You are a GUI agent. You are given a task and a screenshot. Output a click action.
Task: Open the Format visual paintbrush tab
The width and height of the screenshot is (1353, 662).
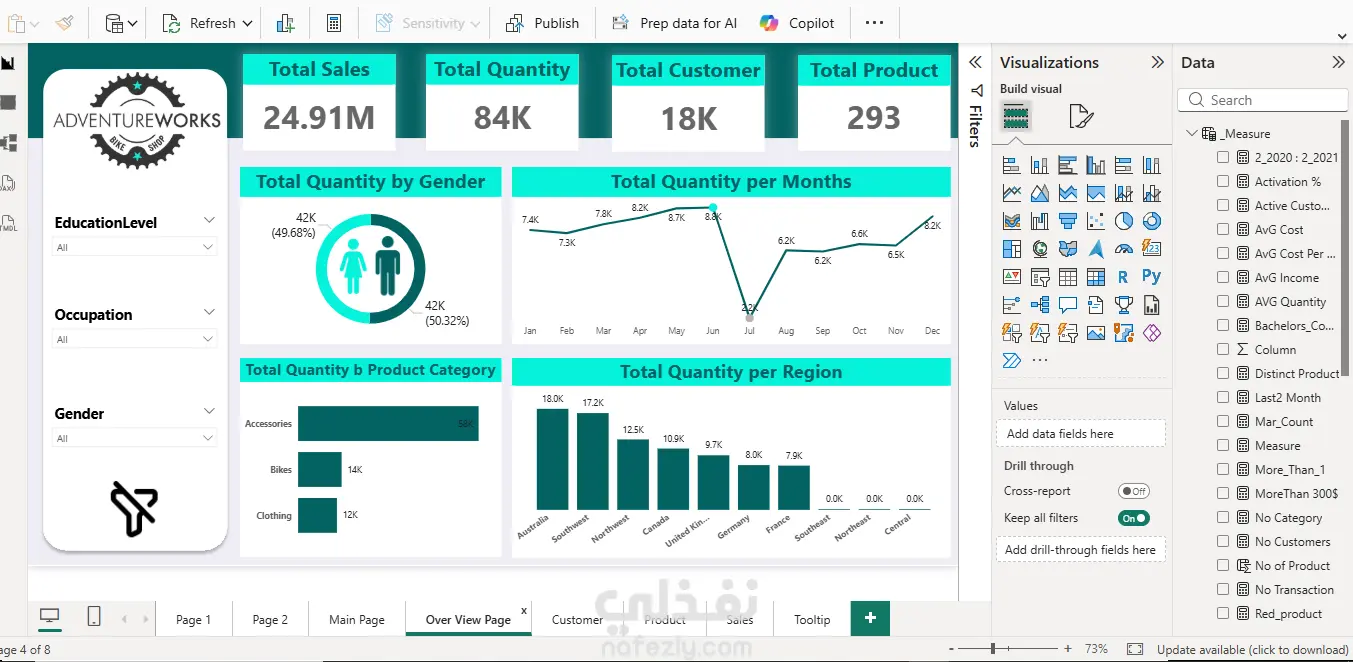[x=1081, y=118]
